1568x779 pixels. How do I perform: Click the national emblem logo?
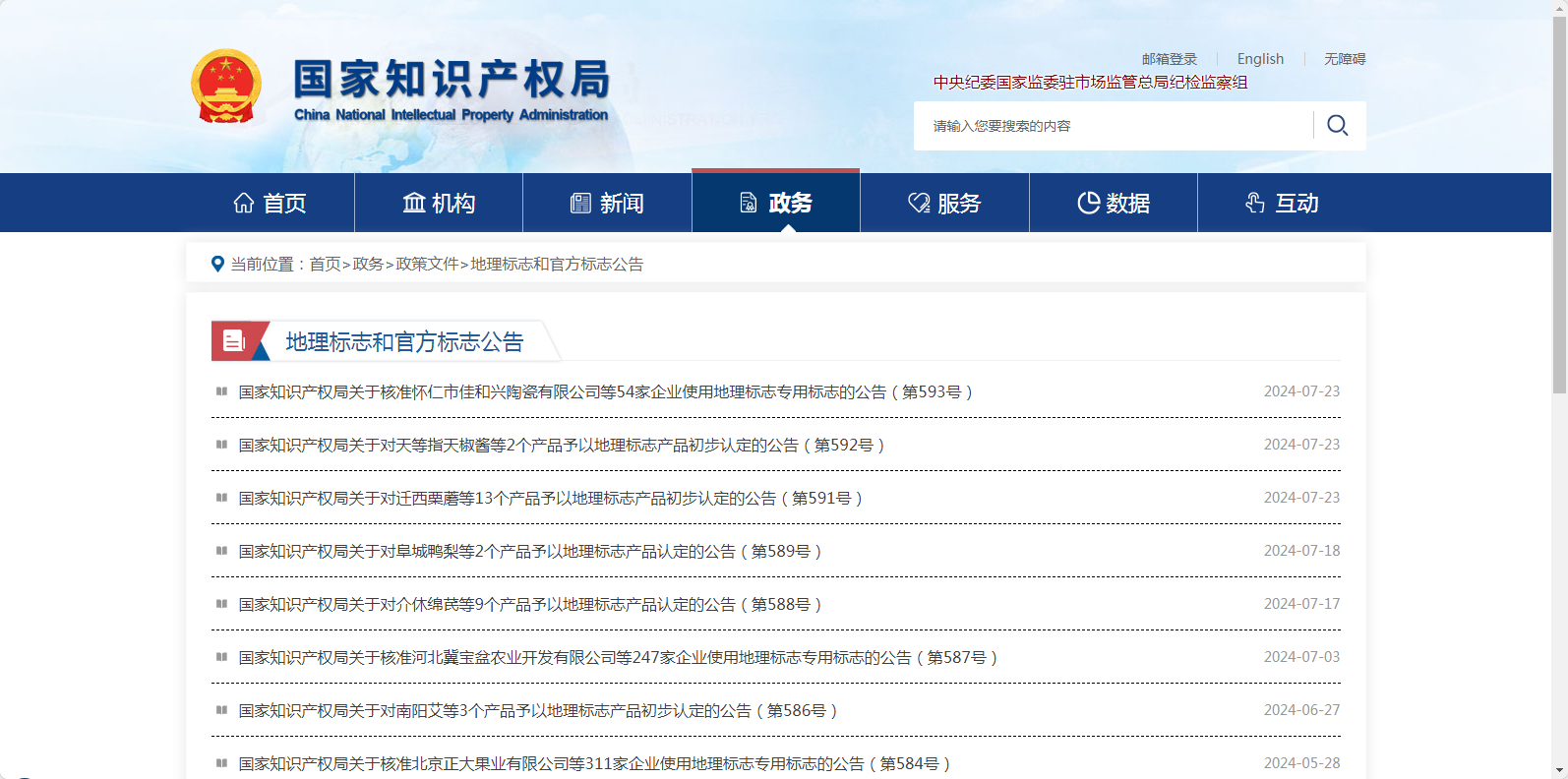point(226,87)
